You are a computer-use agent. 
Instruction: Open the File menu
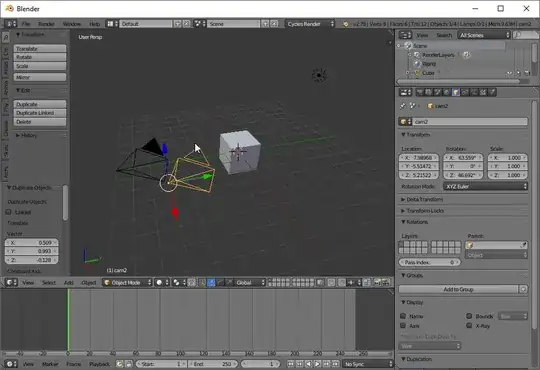26,24
